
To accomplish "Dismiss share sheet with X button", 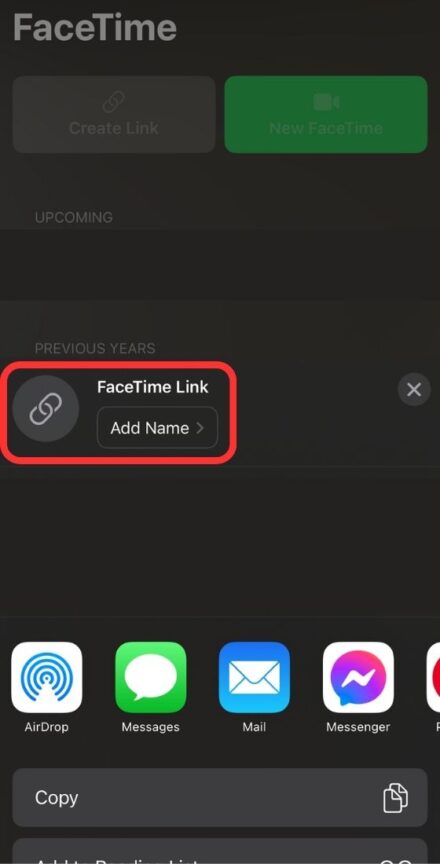I will [414, 390].
